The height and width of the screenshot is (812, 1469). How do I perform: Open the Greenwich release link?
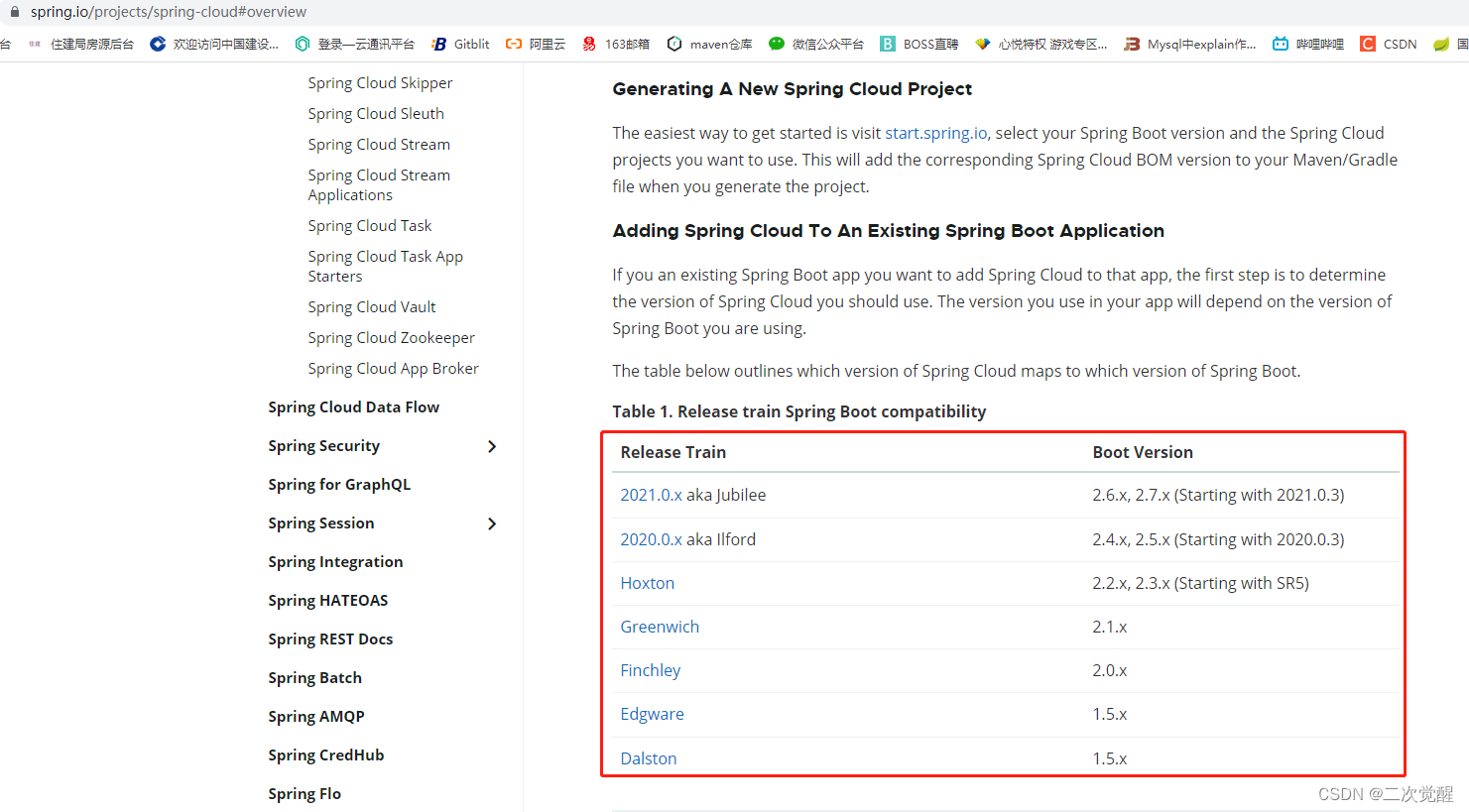click(x=660, y=627)
